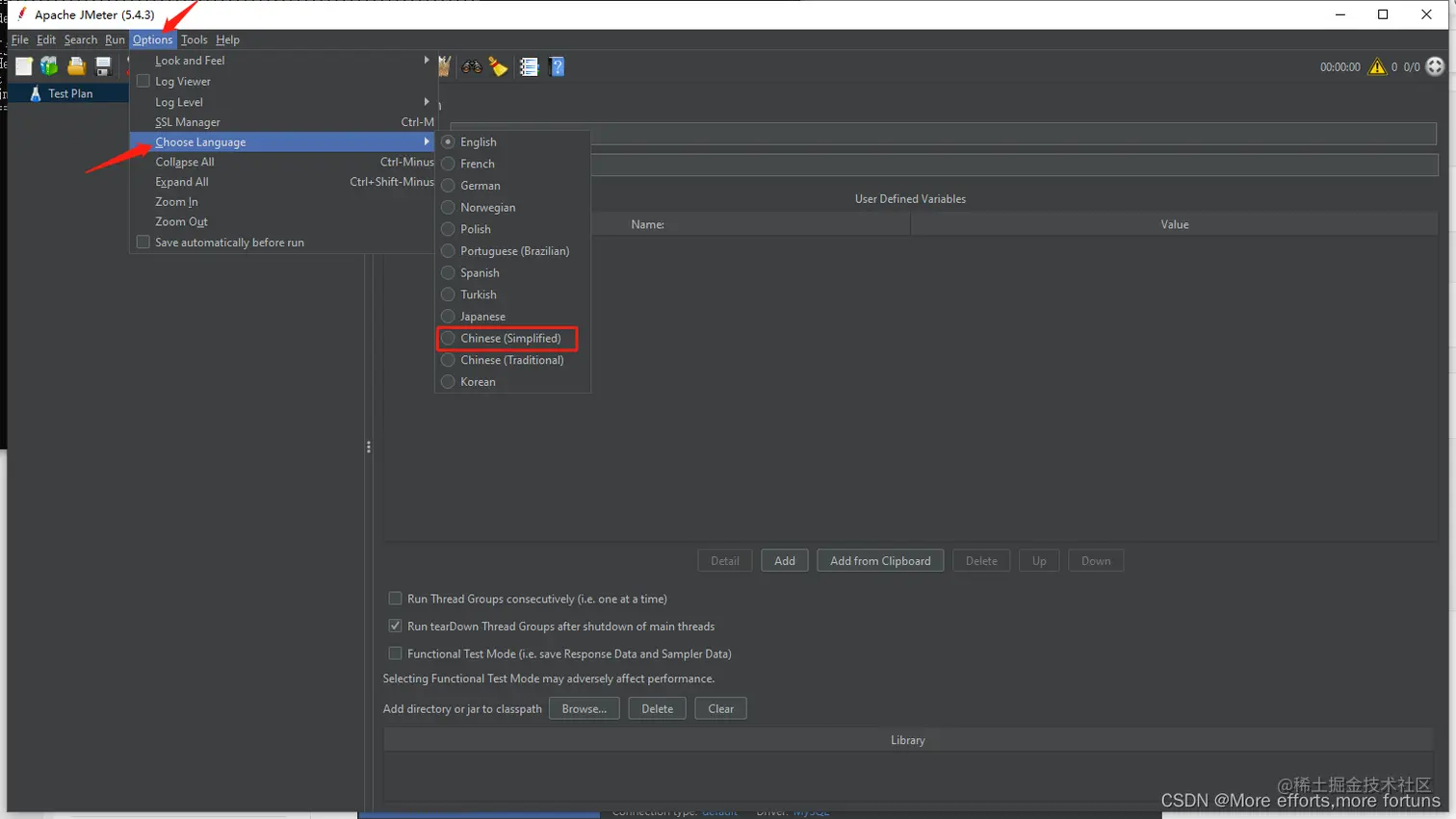The width and height of the screenshot is (1456, 819).
Task: Select Chinese (Traditional) language option
Action: click(x=513, y=360)
